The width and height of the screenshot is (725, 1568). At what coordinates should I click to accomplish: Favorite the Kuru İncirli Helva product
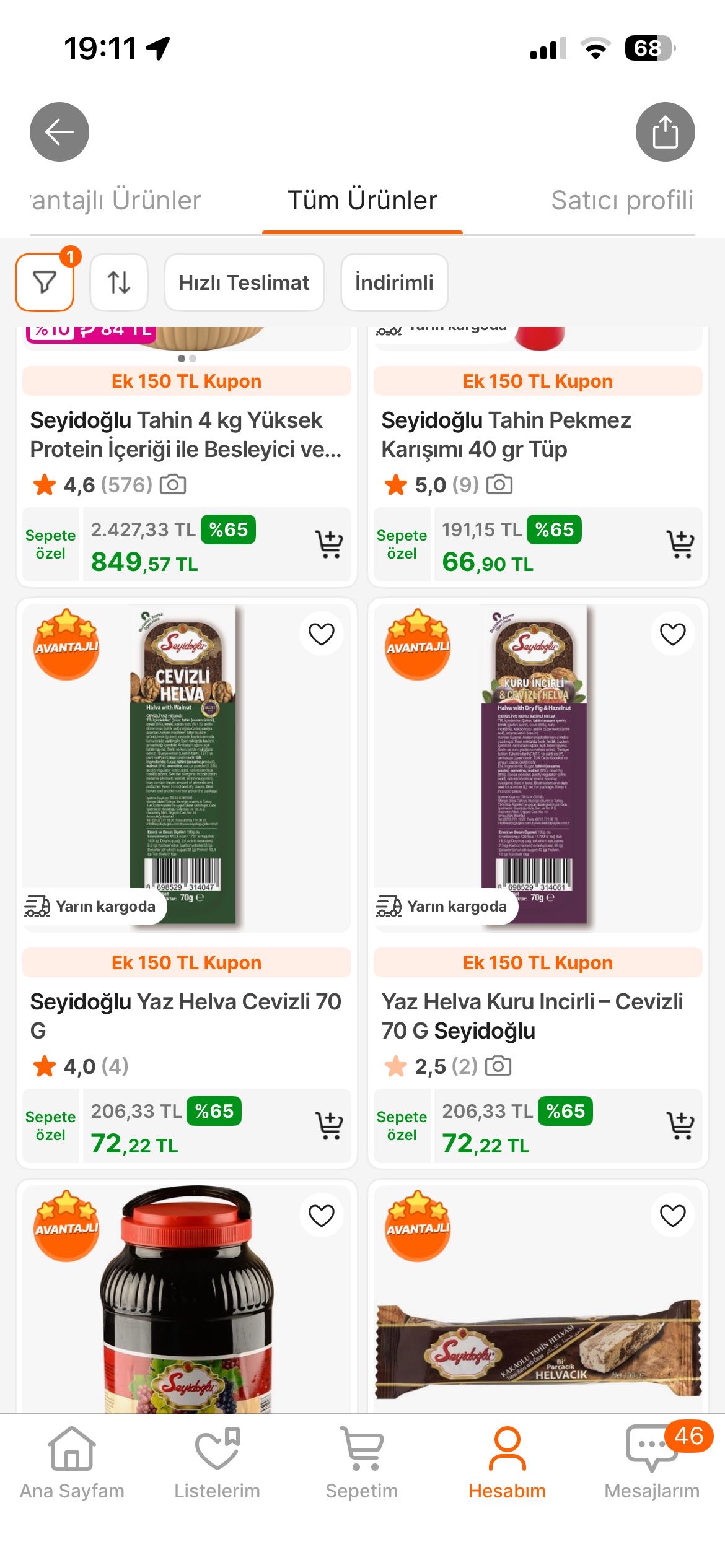tap(672, 634)
